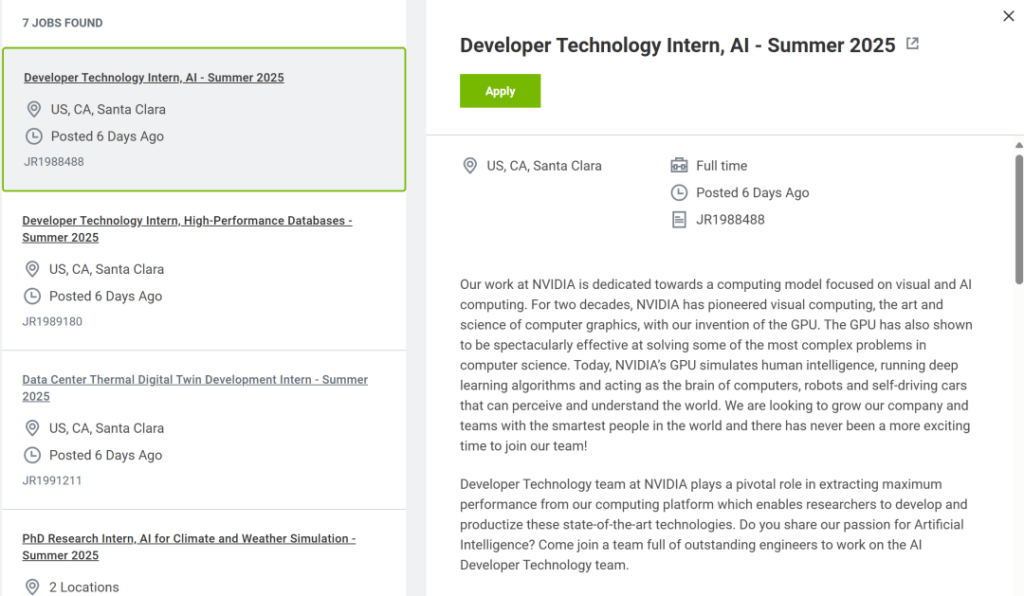The image size is (1024, 596).
Task: Click Full time label in details
Action: [722, 166]
